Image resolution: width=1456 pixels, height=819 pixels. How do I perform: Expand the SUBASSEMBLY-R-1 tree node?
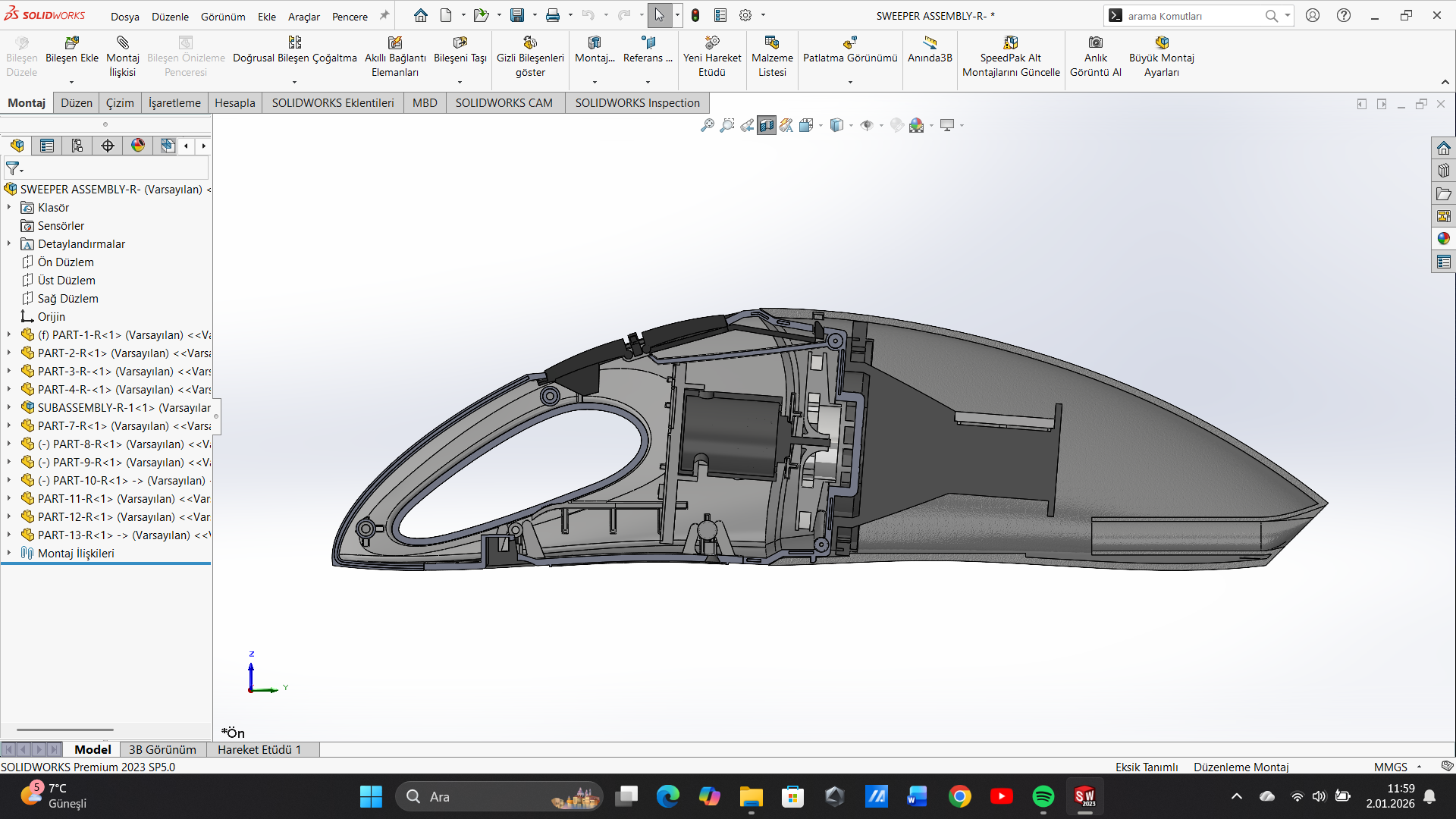9,407
